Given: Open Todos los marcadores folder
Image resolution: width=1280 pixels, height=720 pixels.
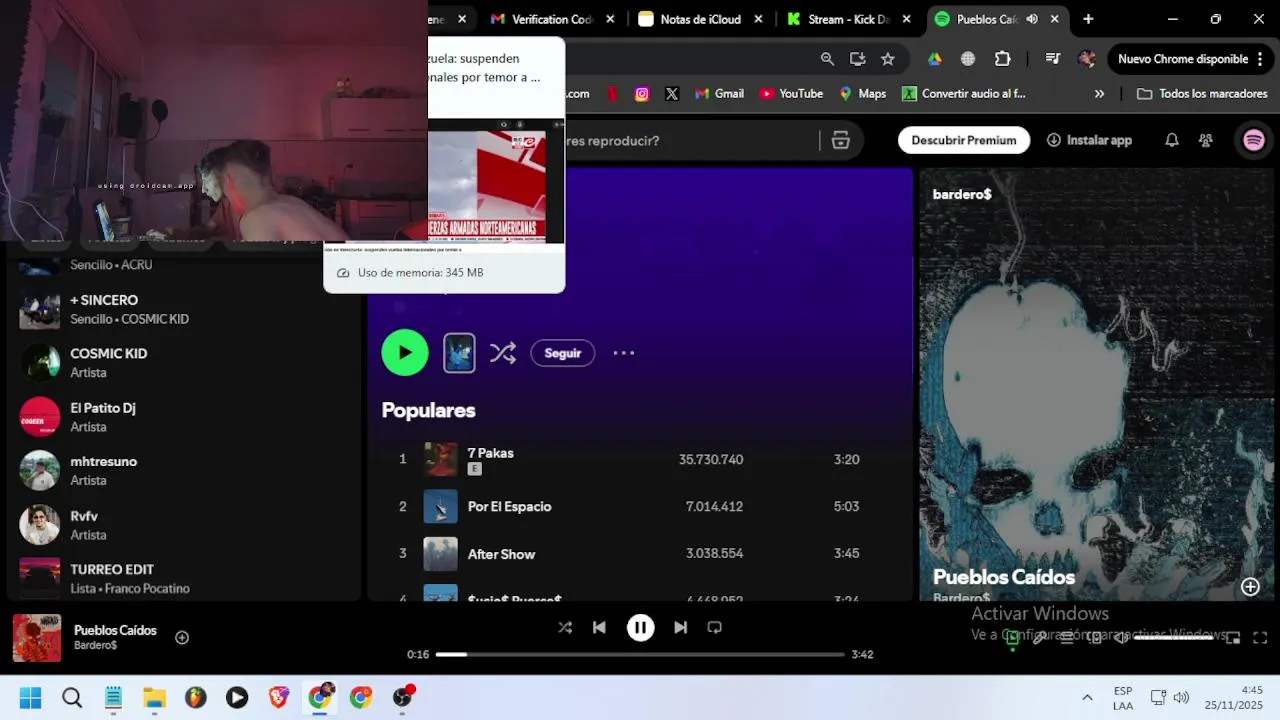Looking at the screenshot, I should 1201,93.
